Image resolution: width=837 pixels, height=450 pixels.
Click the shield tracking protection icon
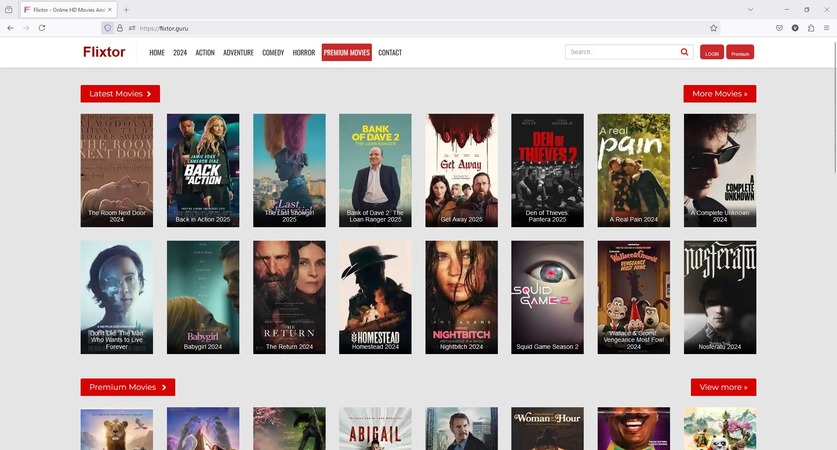click(108, 28)
